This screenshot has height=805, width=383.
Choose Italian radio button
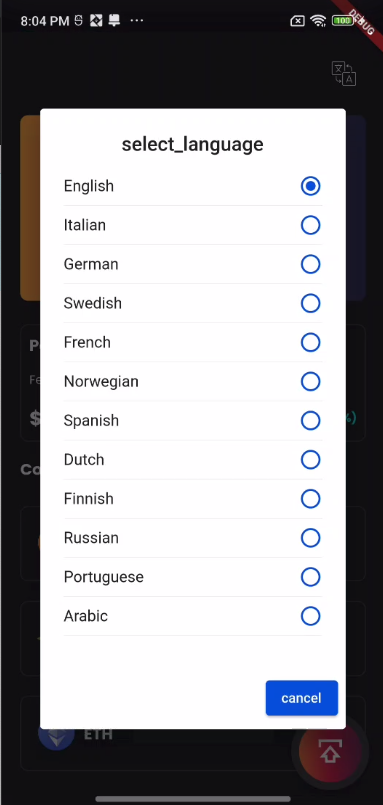click(310, 225)
